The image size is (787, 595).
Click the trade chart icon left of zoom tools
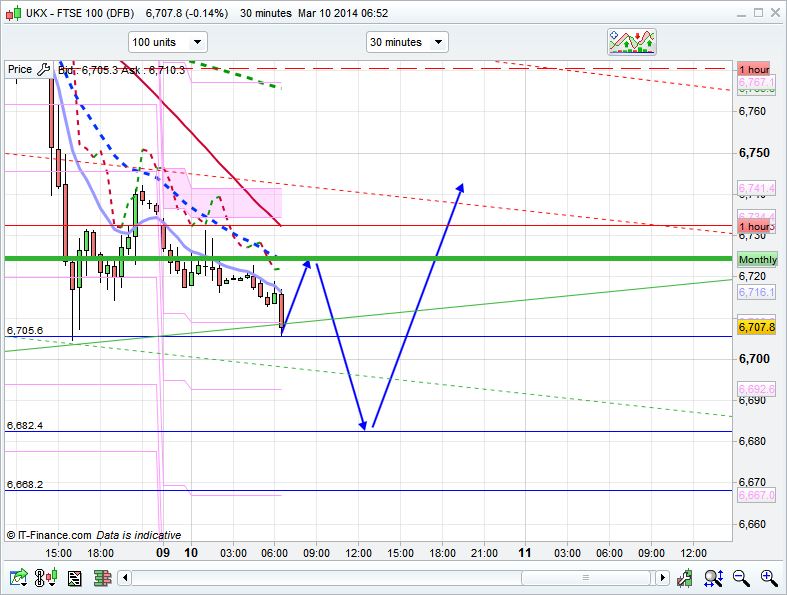tap(685, 577)
